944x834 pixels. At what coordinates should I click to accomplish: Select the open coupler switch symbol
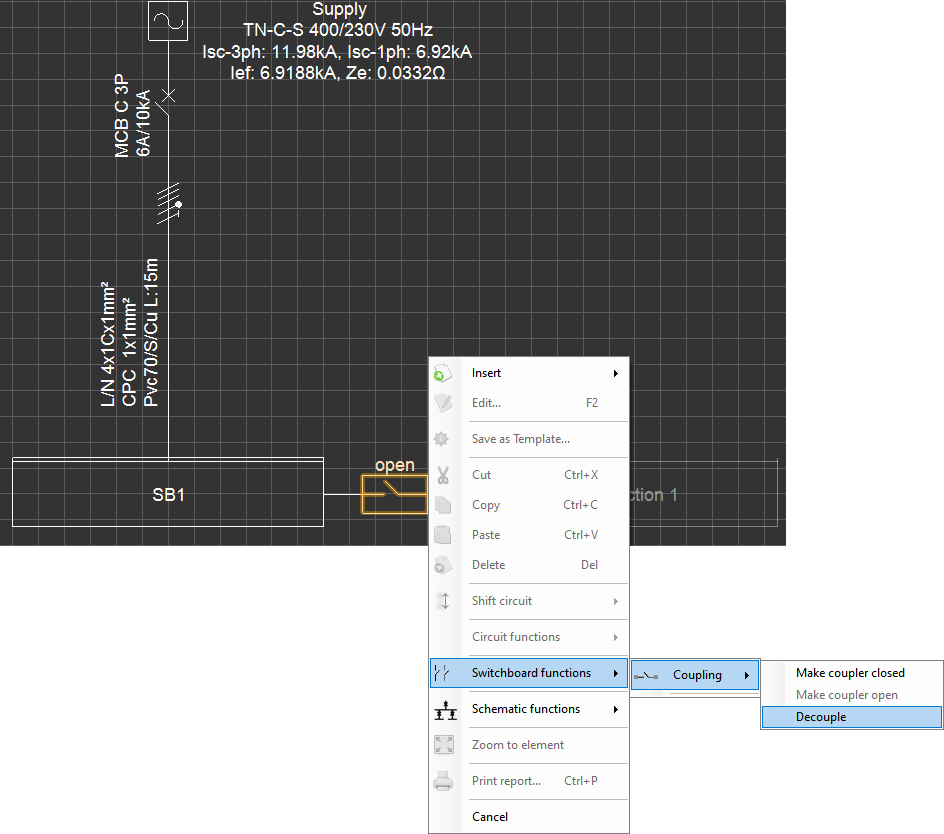tap(394, 494)
